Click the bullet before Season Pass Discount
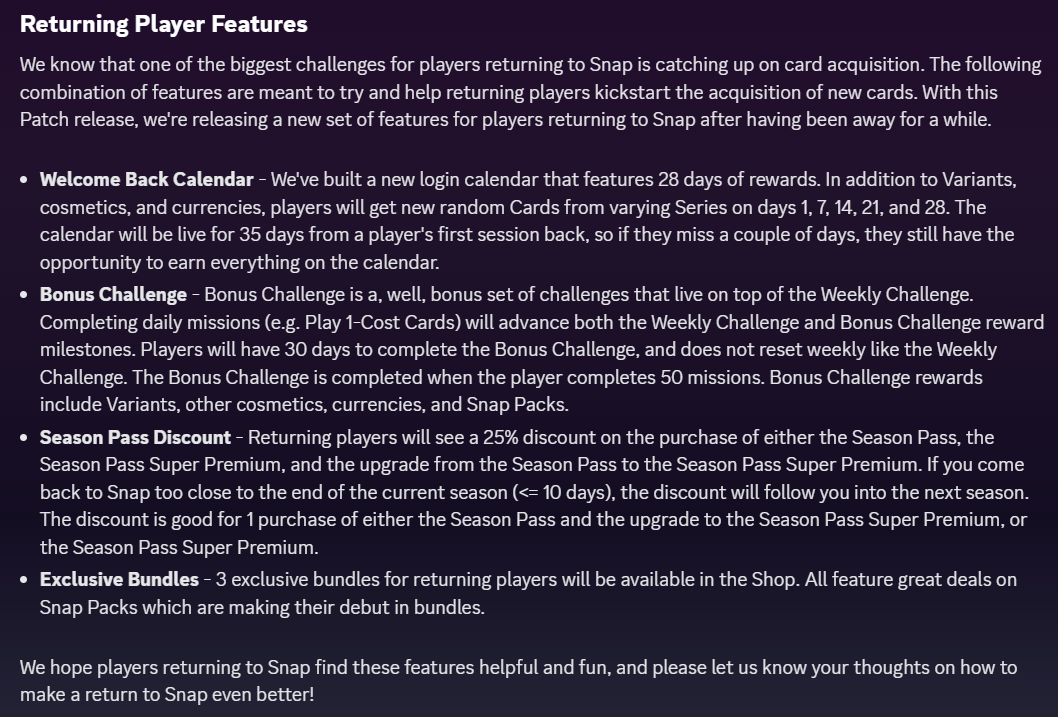Screen dimensions: 1058x717 (x=24, y=438)
